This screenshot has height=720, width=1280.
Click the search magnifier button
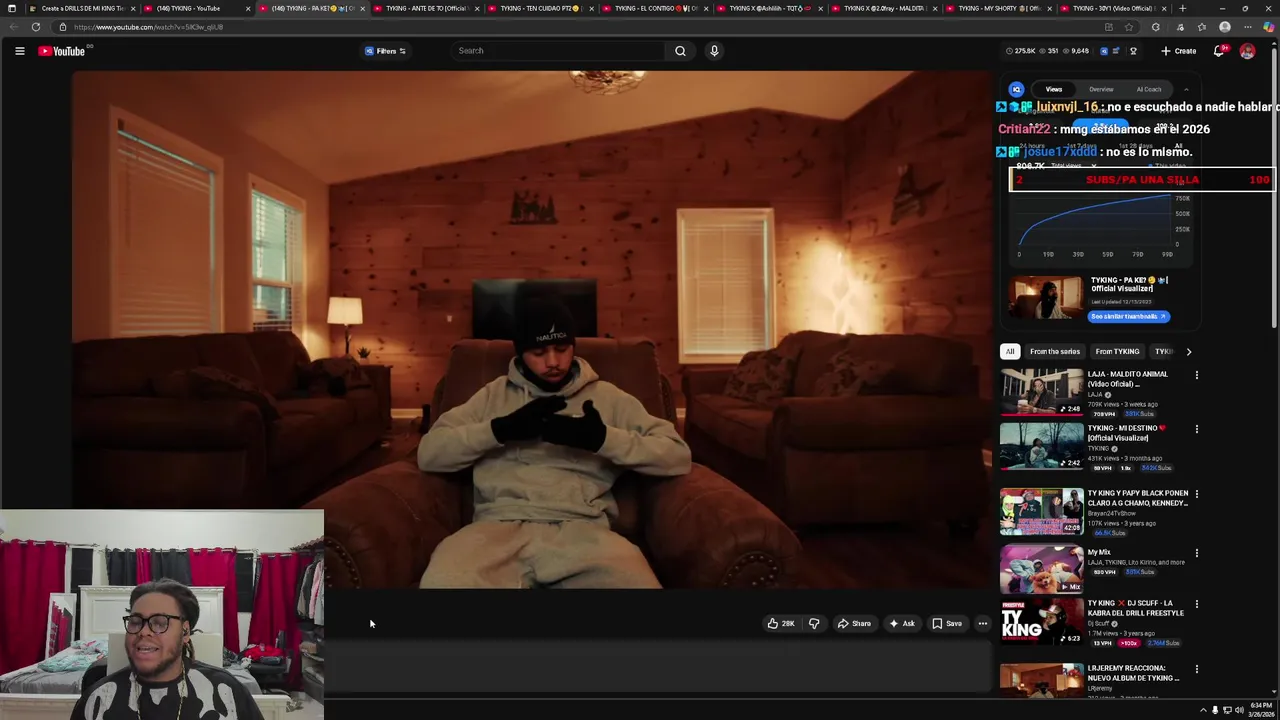[680, 51]
